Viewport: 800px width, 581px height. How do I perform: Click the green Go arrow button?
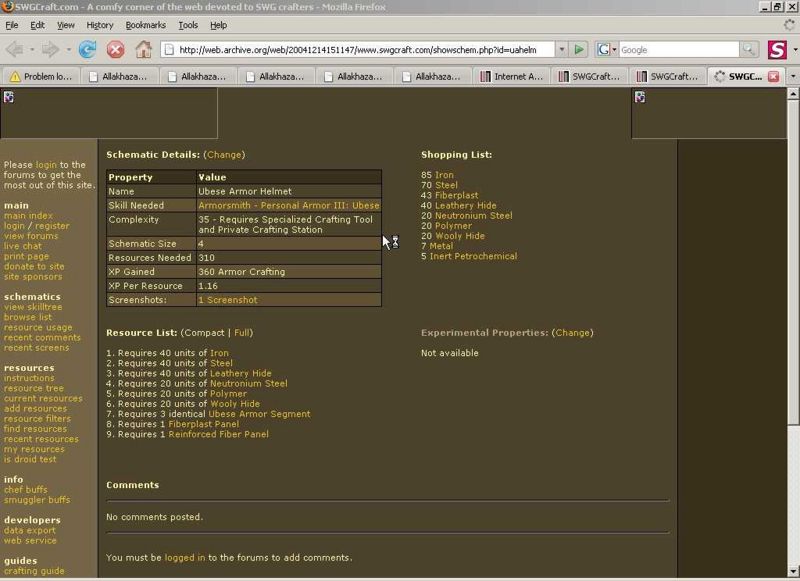(x=580, y=49)
